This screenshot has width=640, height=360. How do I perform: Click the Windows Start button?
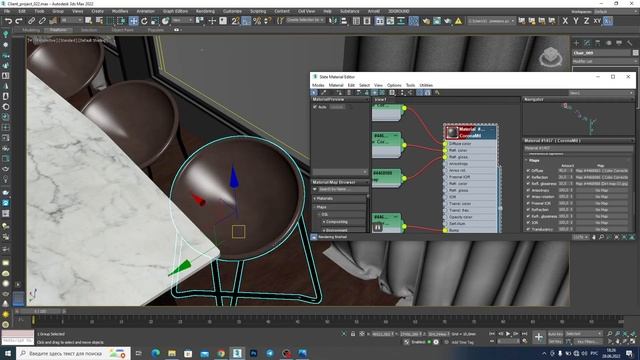[x=8, y=353]
